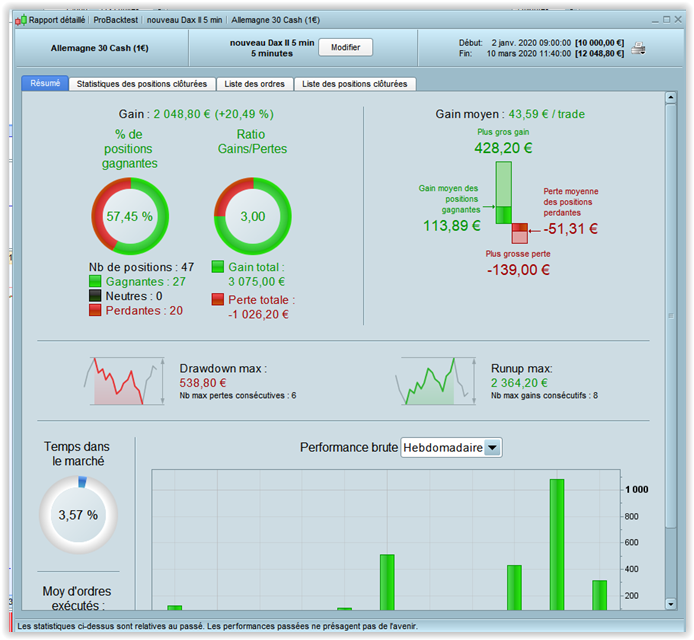
Task: Open Statistiques des positions clôturées tab
Action: click(x=142, y=84)
